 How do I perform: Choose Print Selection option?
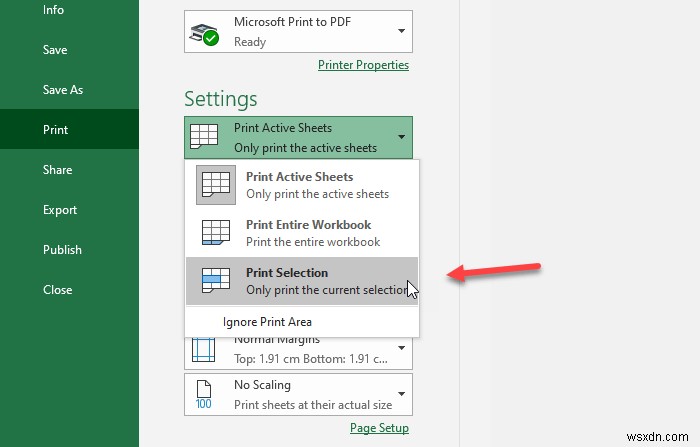click(302, 281)
